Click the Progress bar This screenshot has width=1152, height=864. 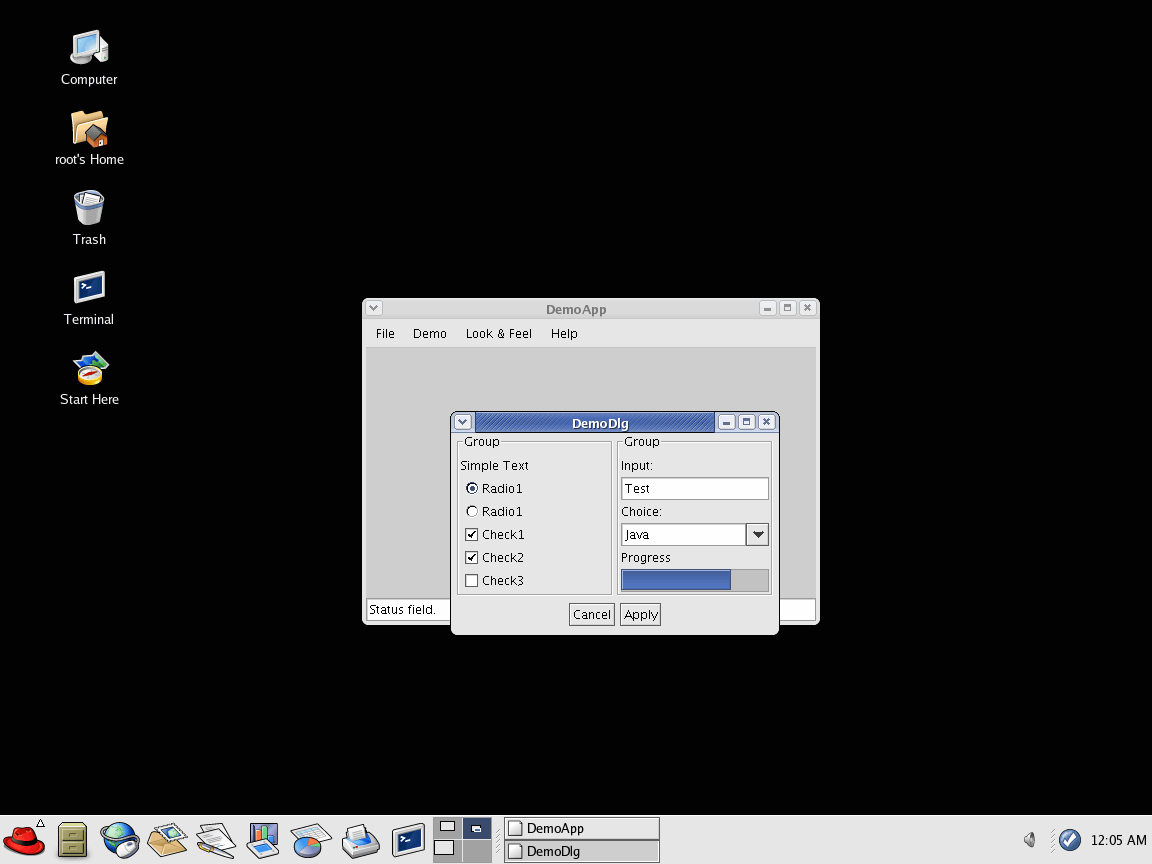pyautogui.click(x=694, y=580)
